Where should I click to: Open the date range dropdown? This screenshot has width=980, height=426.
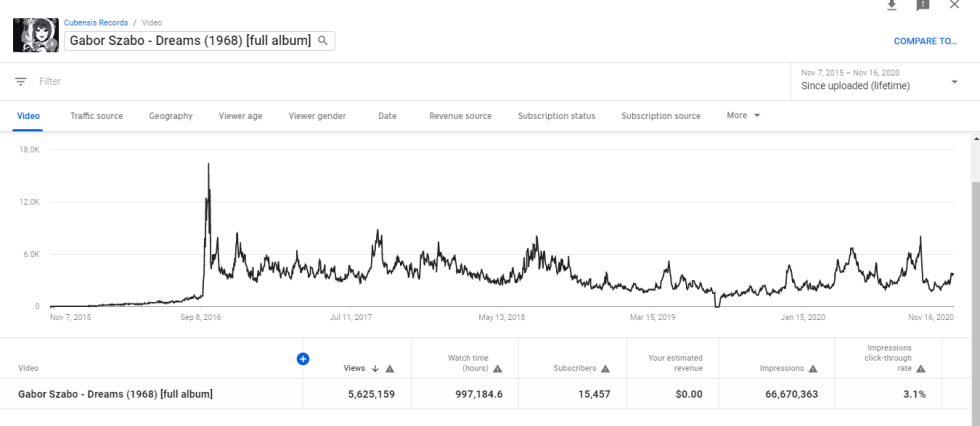click(x=880, y=81)
